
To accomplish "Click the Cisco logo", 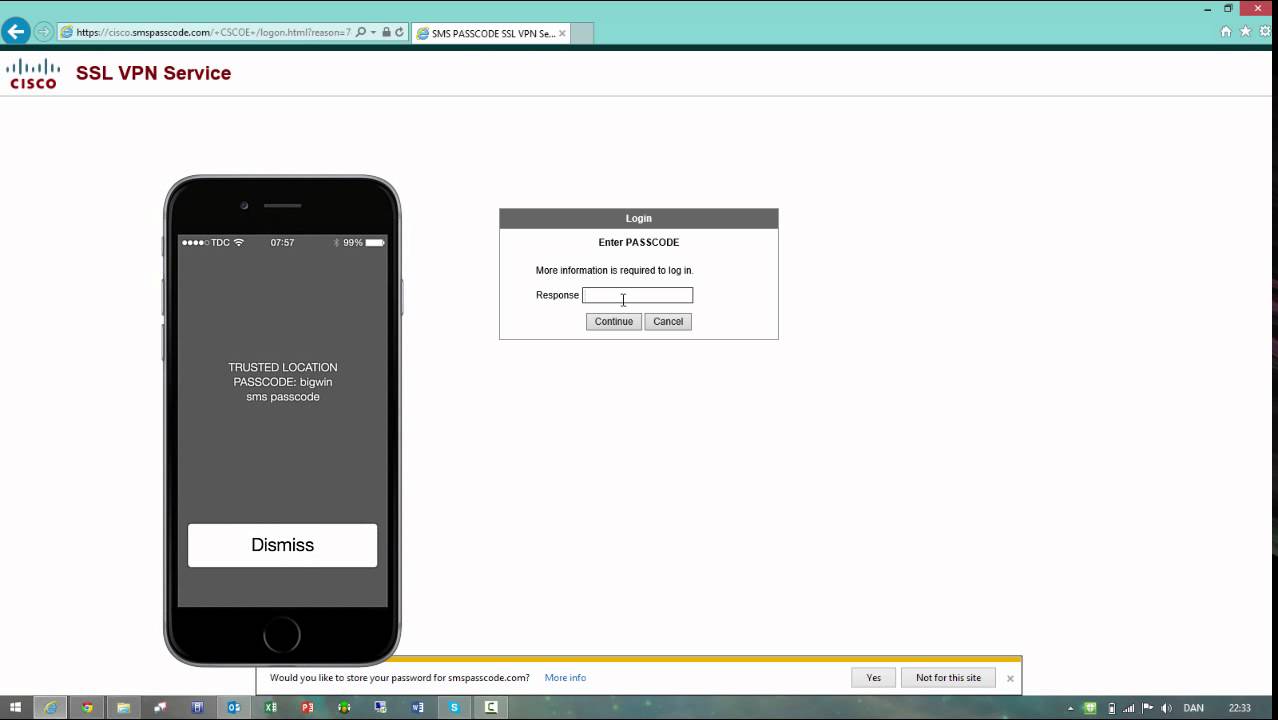I will (33, 74).
